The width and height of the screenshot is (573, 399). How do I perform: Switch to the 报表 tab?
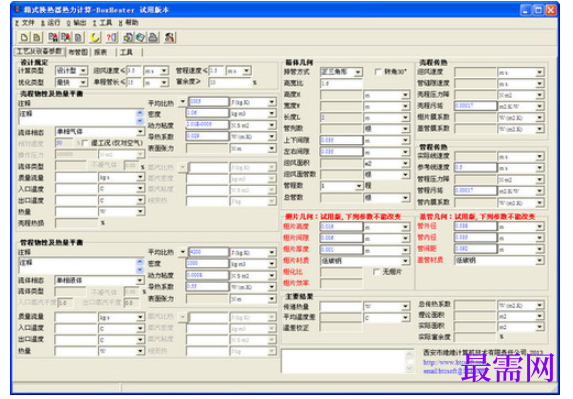(100, 52)
